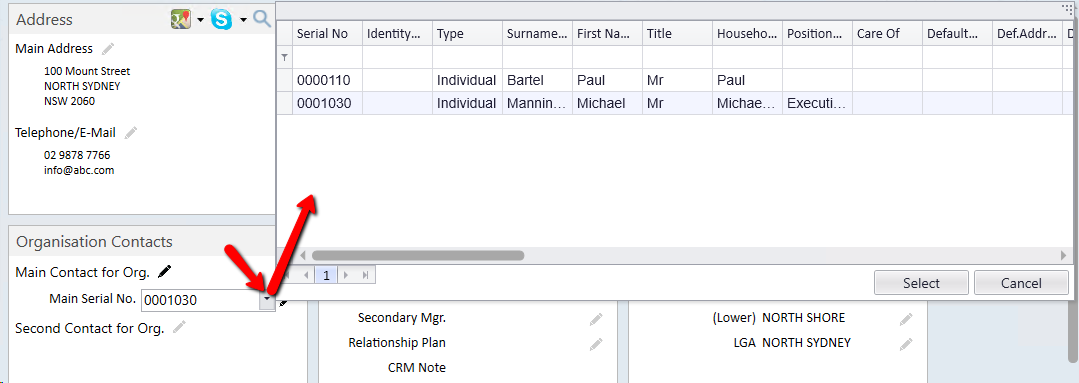
Task: Edit Main Contact for Org. pencil icon
Action: [164, 272]
